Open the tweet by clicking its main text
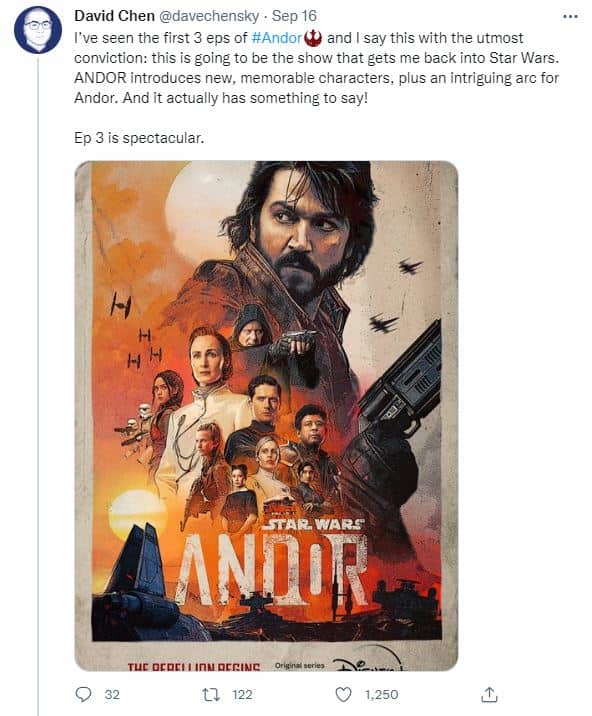 (x=317, y=68)
